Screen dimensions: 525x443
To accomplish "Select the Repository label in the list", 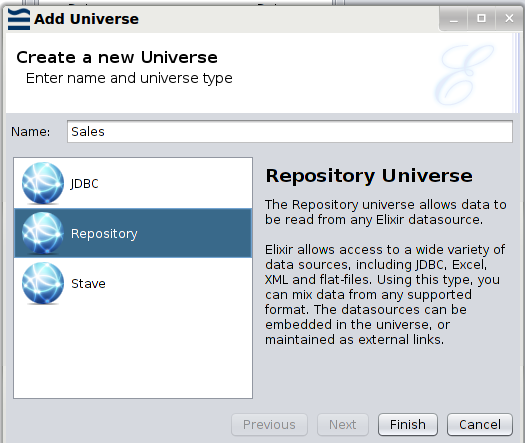I will (104, 234).
